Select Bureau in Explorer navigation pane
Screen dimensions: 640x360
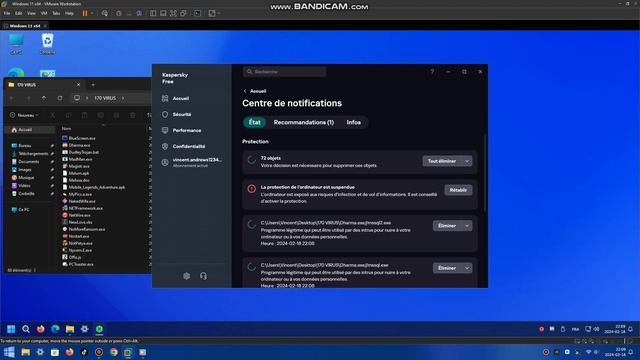(24, 146)
